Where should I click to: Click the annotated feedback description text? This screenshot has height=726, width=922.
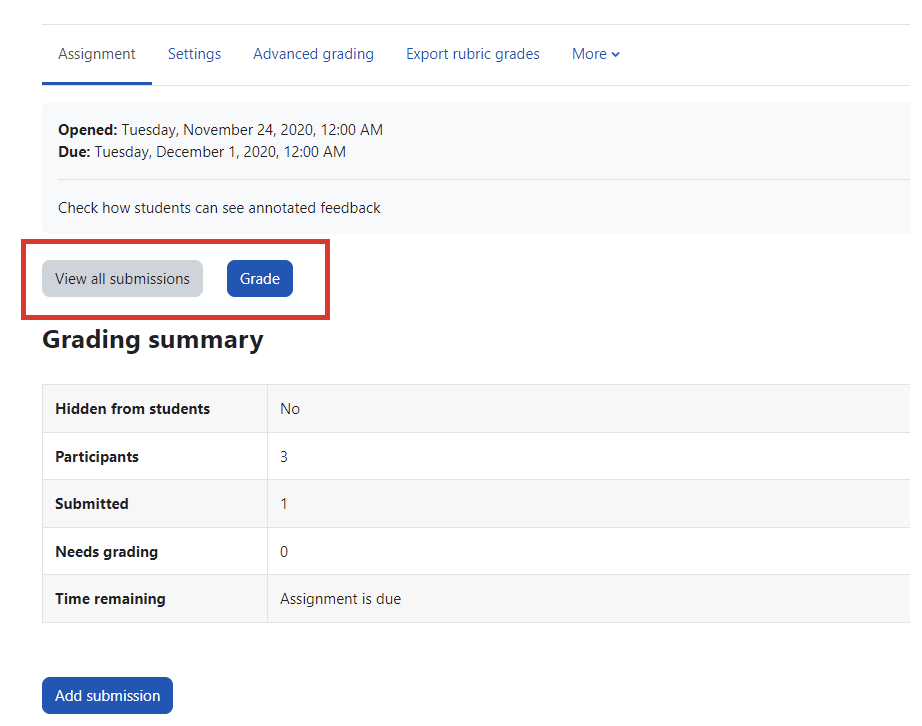point(219,208)
